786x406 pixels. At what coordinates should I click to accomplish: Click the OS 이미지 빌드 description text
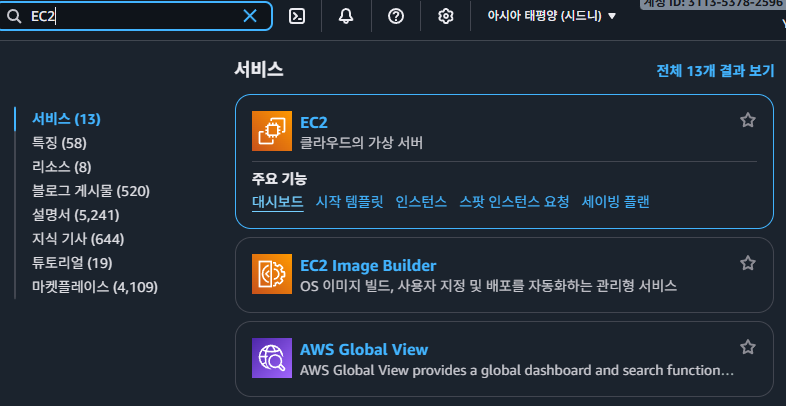(488, 286)
